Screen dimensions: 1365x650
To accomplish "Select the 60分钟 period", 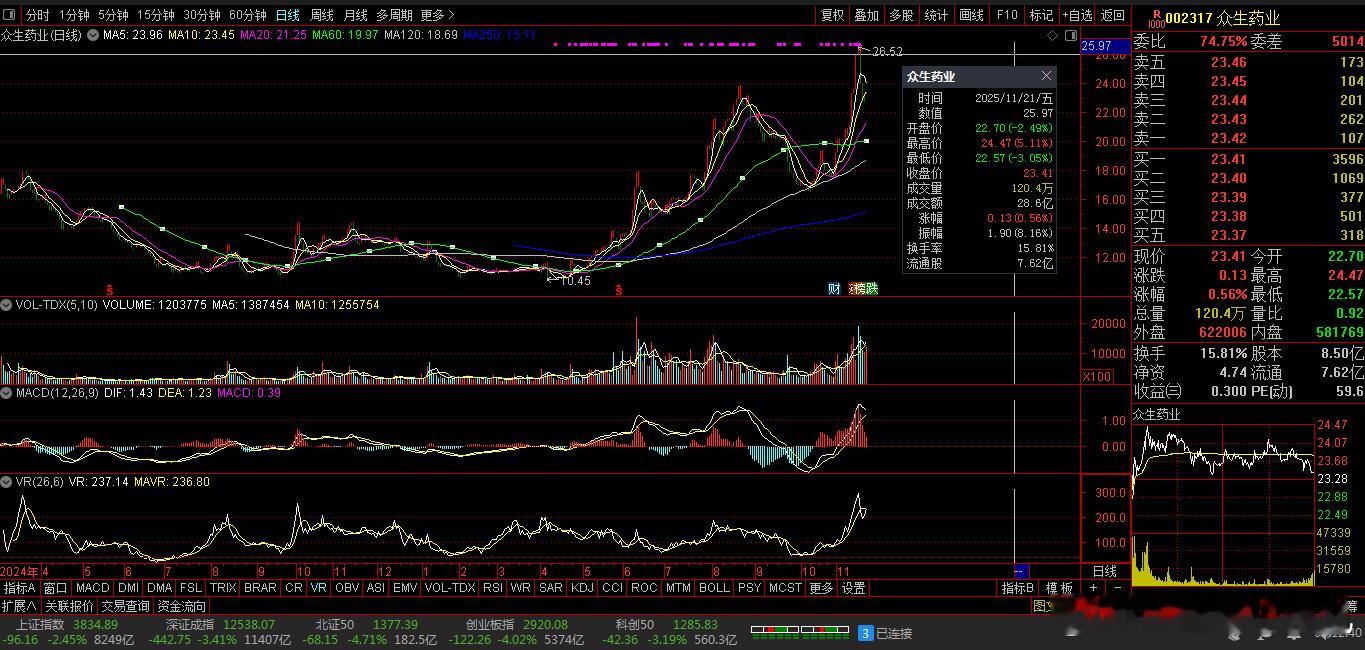I will [x=247, y=15].
